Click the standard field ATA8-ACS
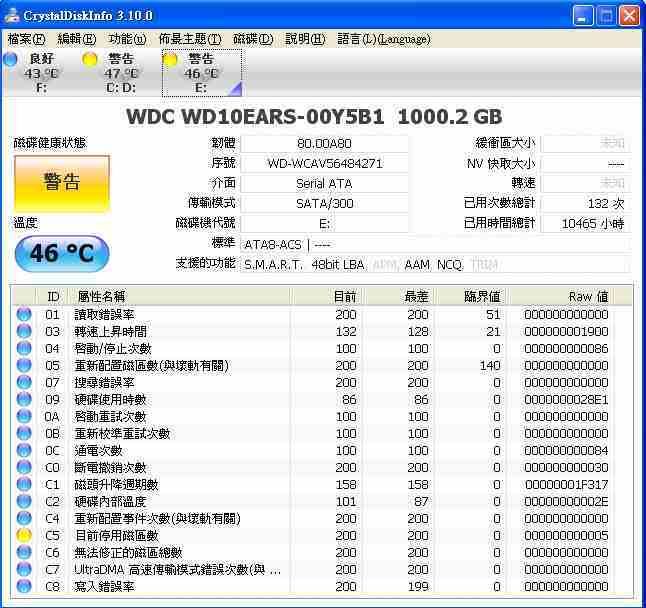 pos(435,245)
